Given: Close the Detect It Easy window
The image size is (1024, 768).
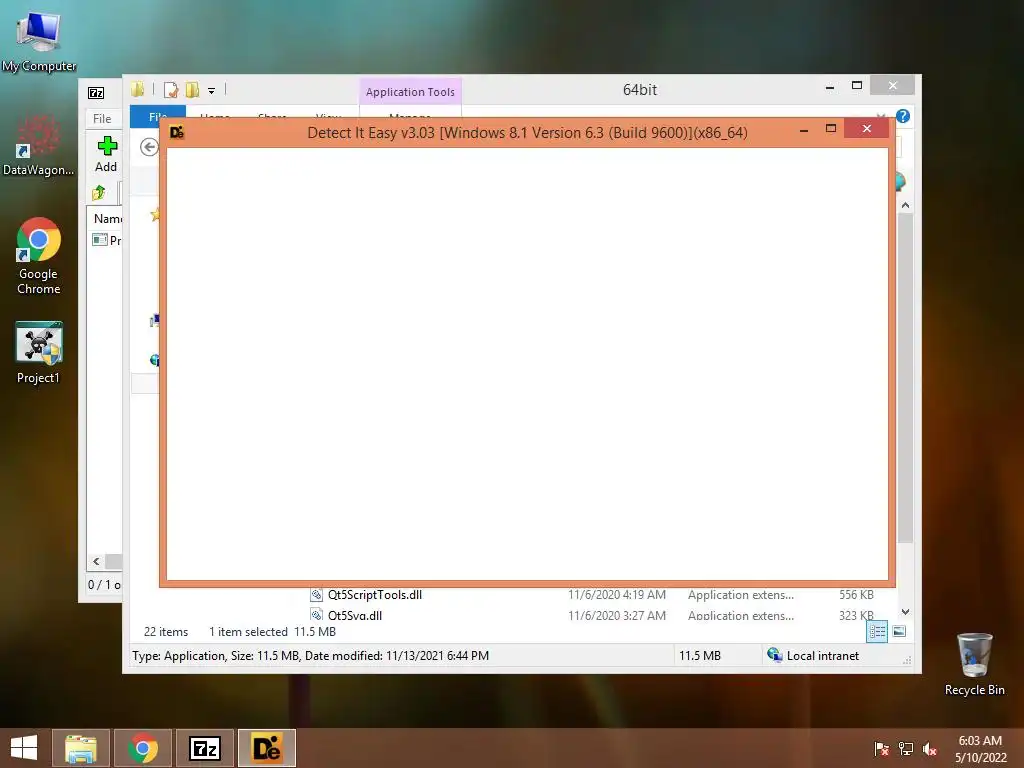Looking at the screenshot, I should click(867, 128).
